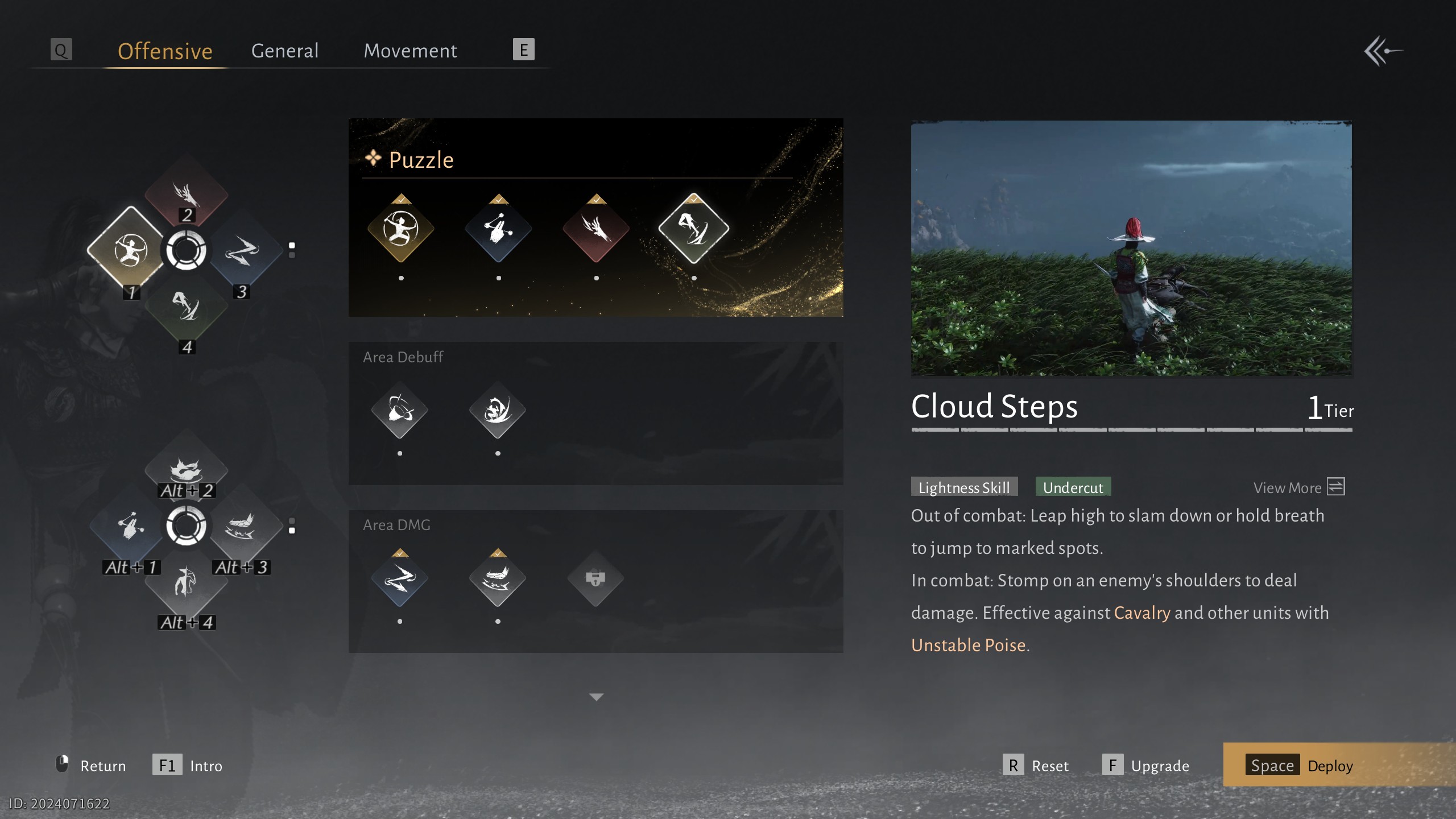Choose the second Area Debuff skill icon
Screen dimensions: 1456x819
point(498,409)
